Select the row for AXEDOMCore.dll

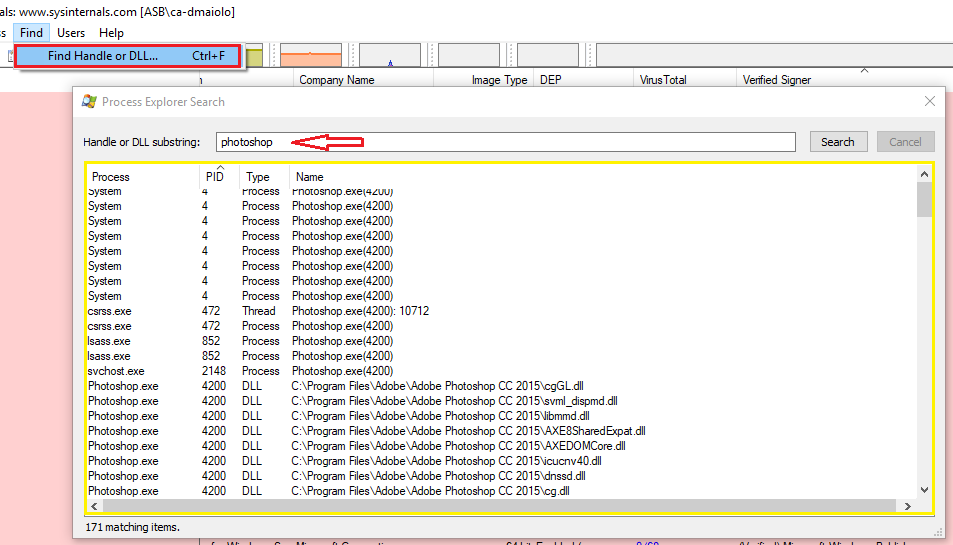point(501,446)
